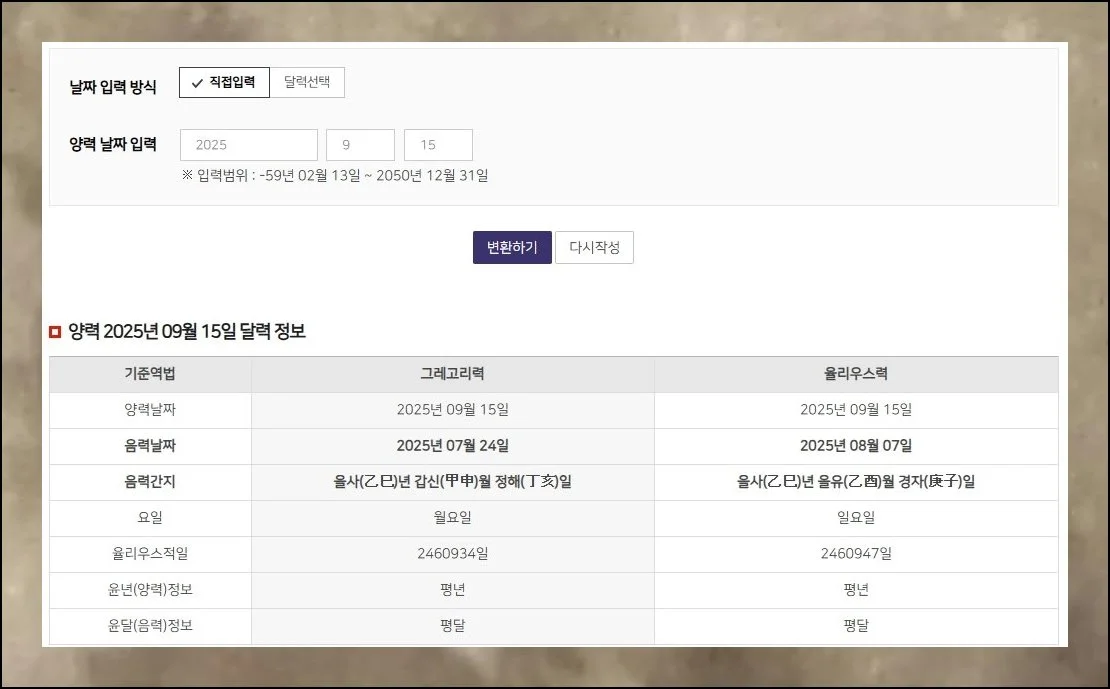Select the Julian lunar date 2025년 08월 07일

coord(856,446)
